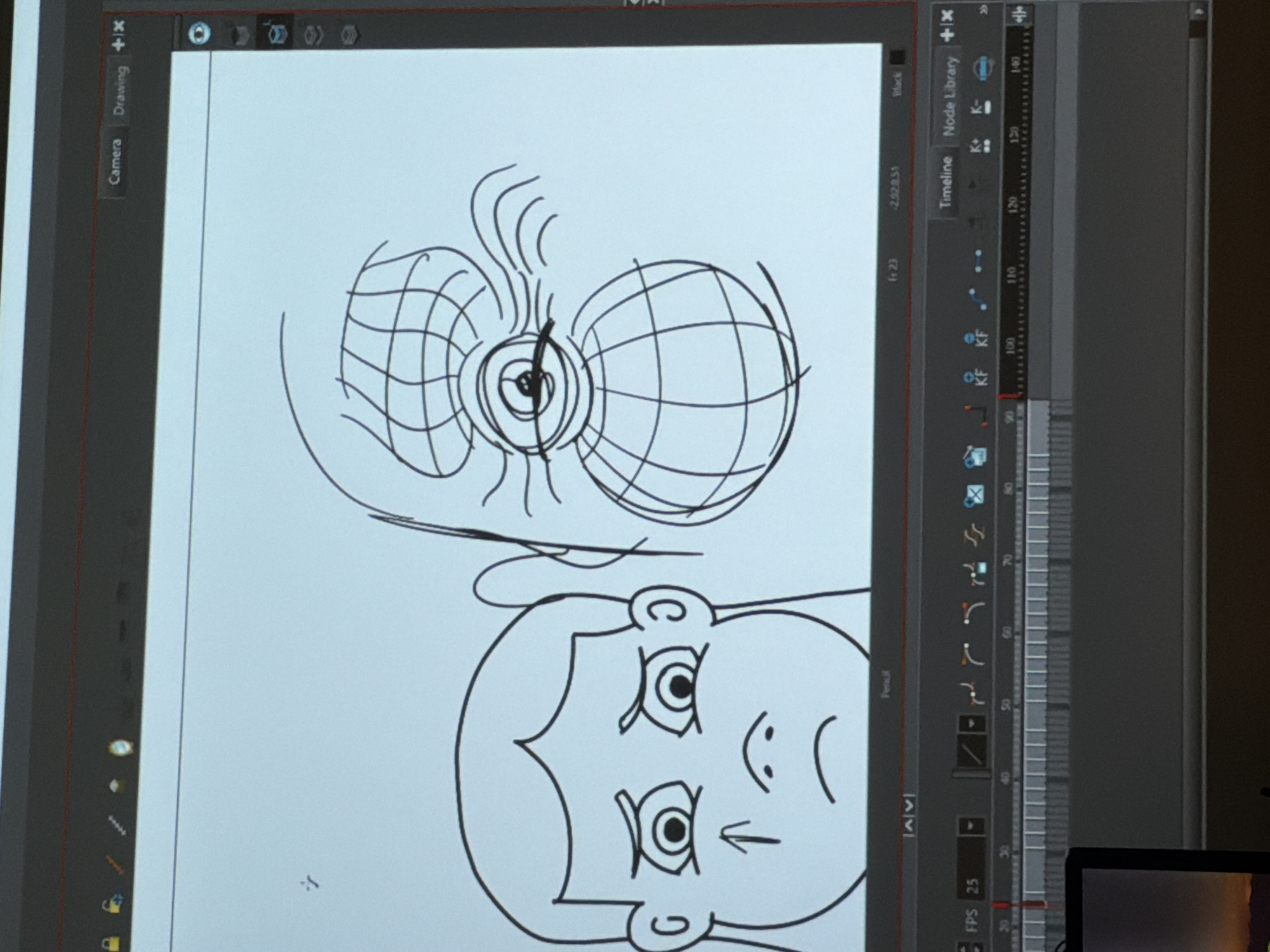Click the 'Pencil' tool name label
This screenshot has height=952, width=1270.
pyautogui.click(x=886, y=685)
